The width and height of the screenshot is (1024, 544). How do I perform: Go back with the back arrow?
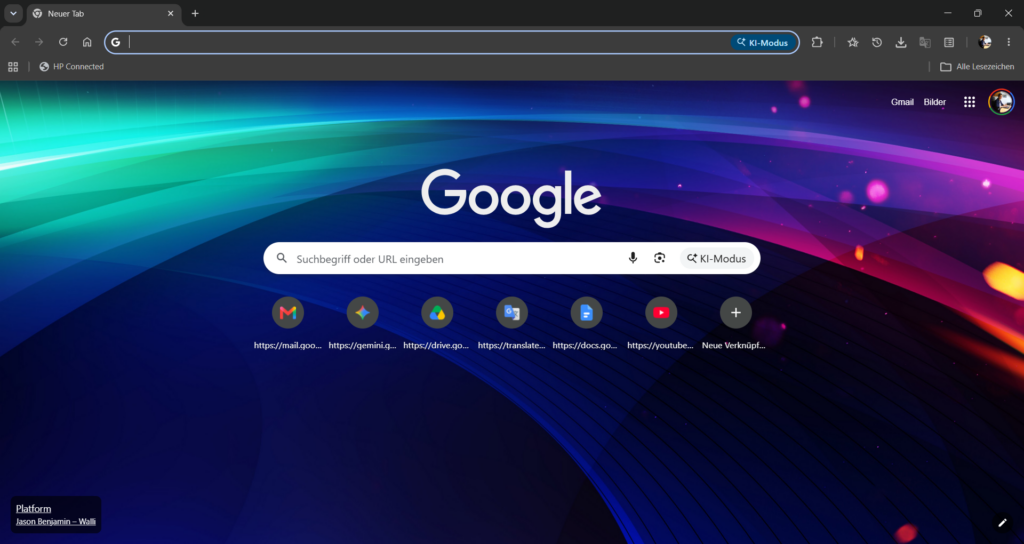[16, 42]
